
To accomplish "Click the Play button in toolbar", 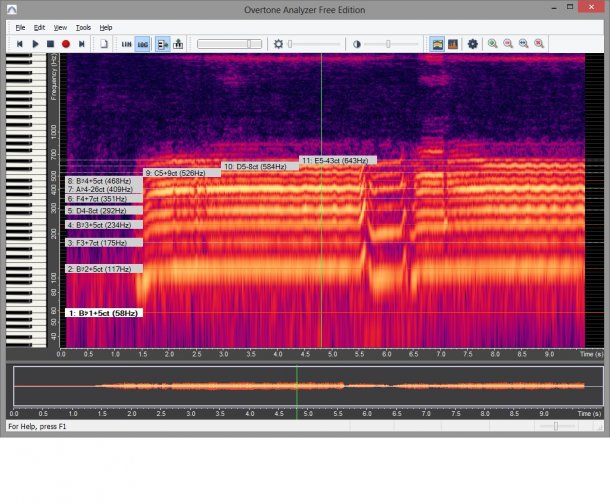I will coord(35,44).
